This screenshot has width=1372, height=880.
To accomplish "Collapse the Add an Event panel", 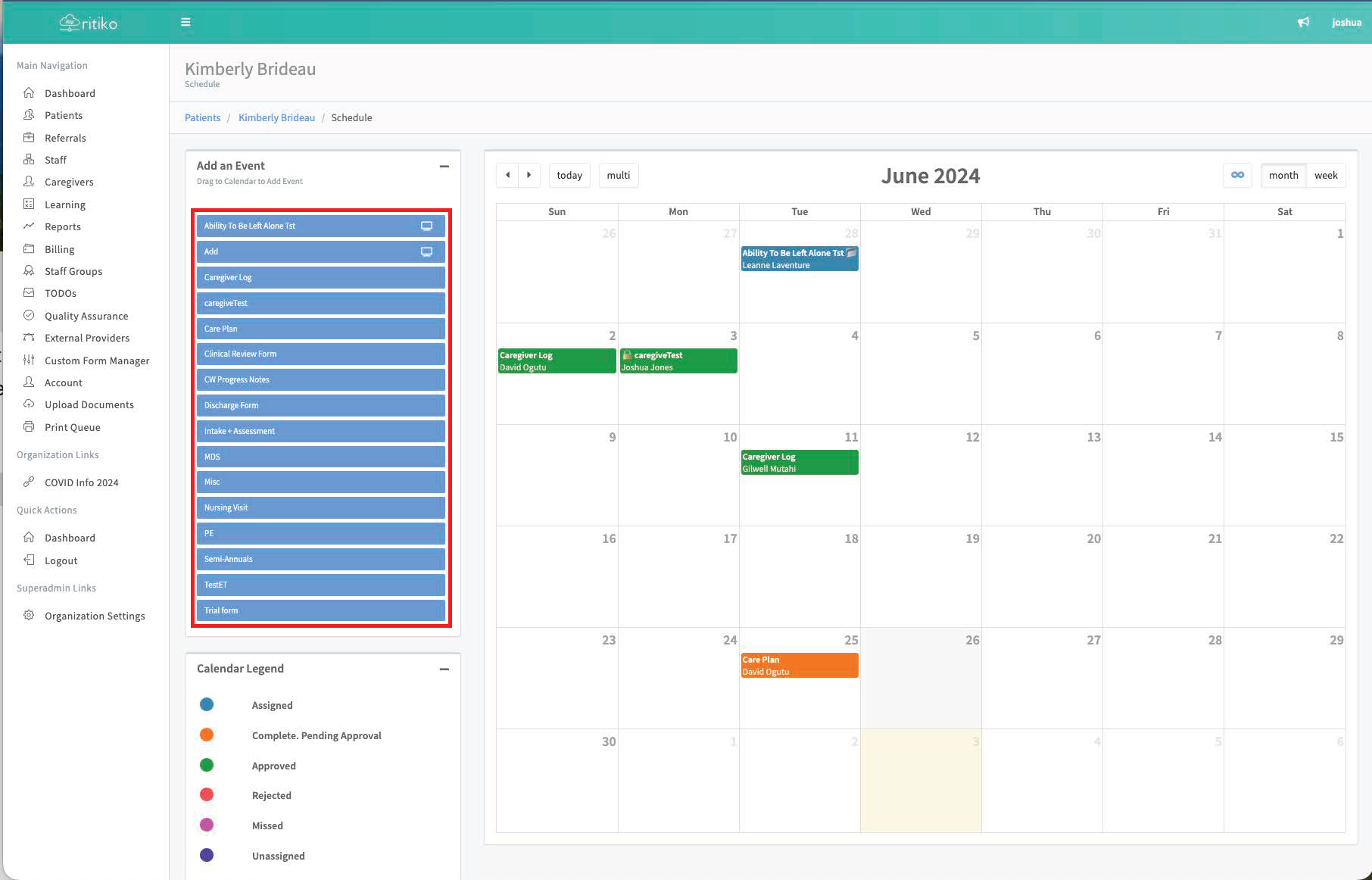I will 444,166.
